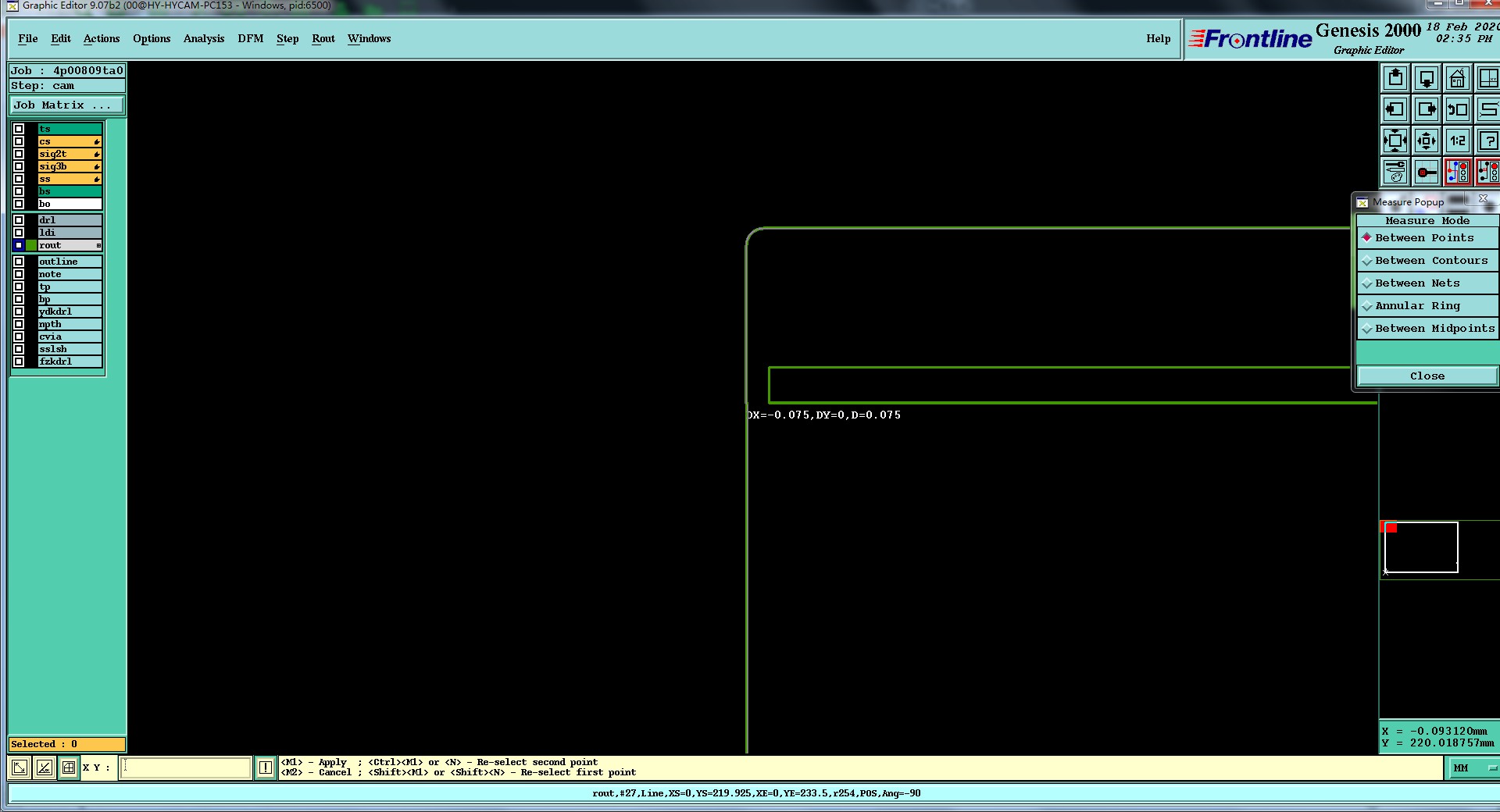Click the ydkdrl layer name
Screen dimensions: 1500x812
point(70,312)
